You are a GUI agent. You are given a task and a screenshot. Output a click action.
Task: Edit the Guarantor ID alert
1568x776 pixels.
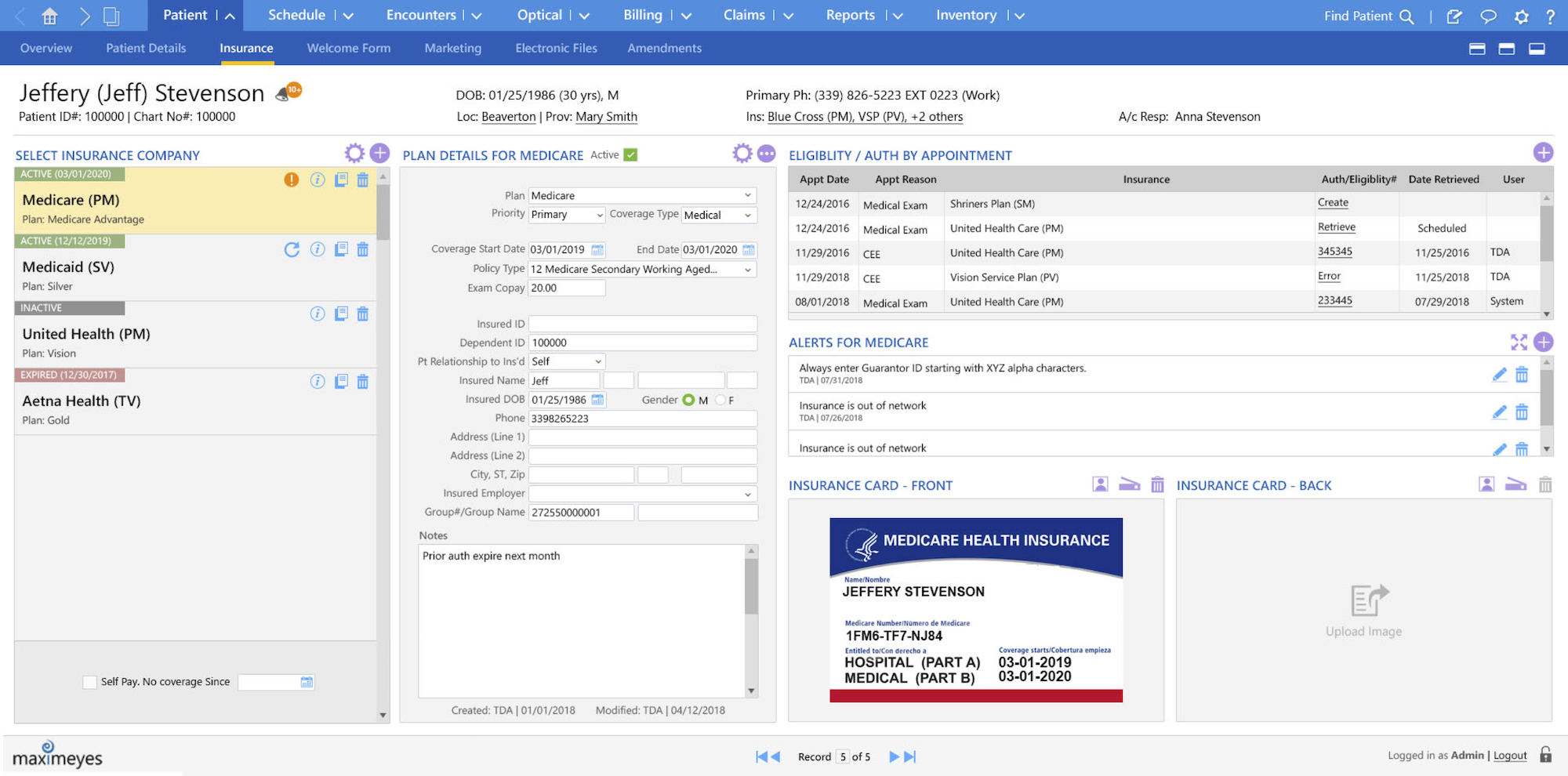pyautogui.click(x=1499, y=375)
